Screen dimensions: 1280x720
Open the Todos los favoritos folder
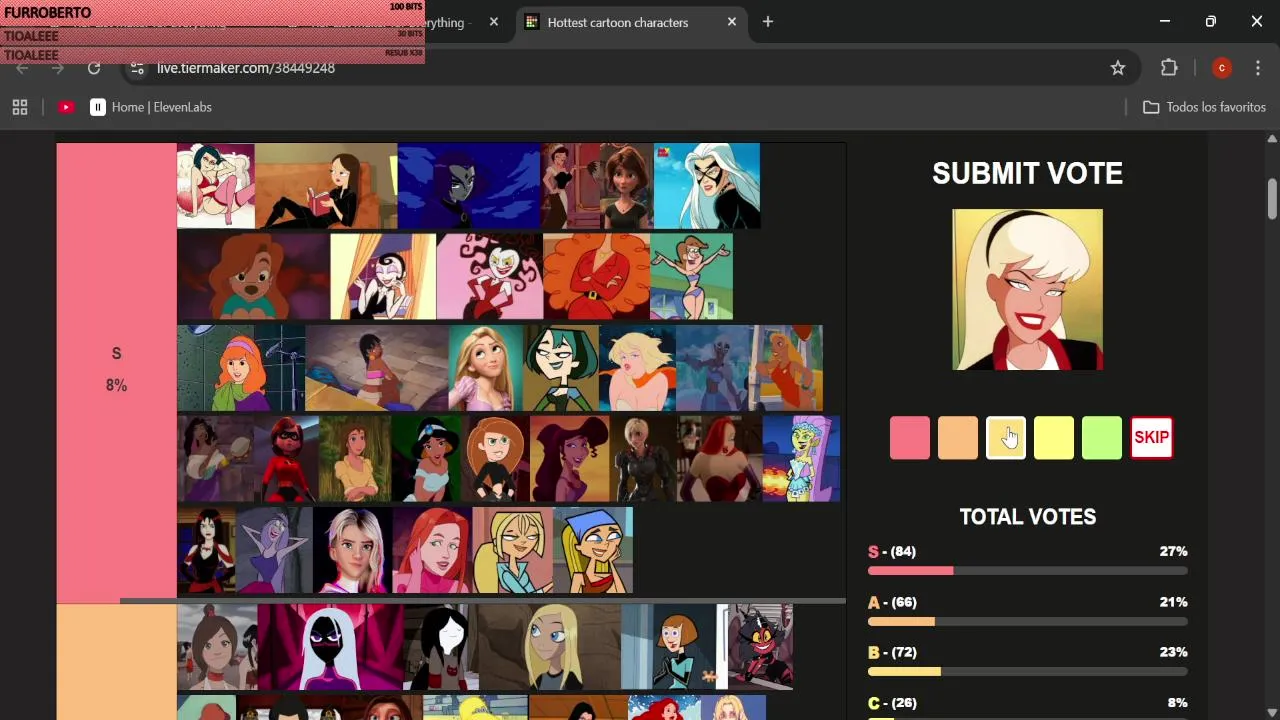(x=1205, y=107)
